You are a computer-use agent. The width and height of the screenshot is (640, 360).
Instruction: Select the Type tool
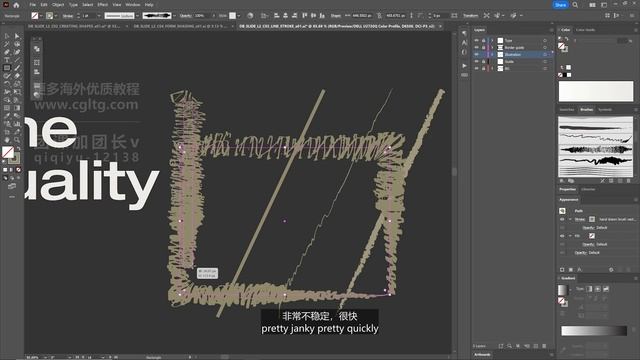(x=7, y=60)
